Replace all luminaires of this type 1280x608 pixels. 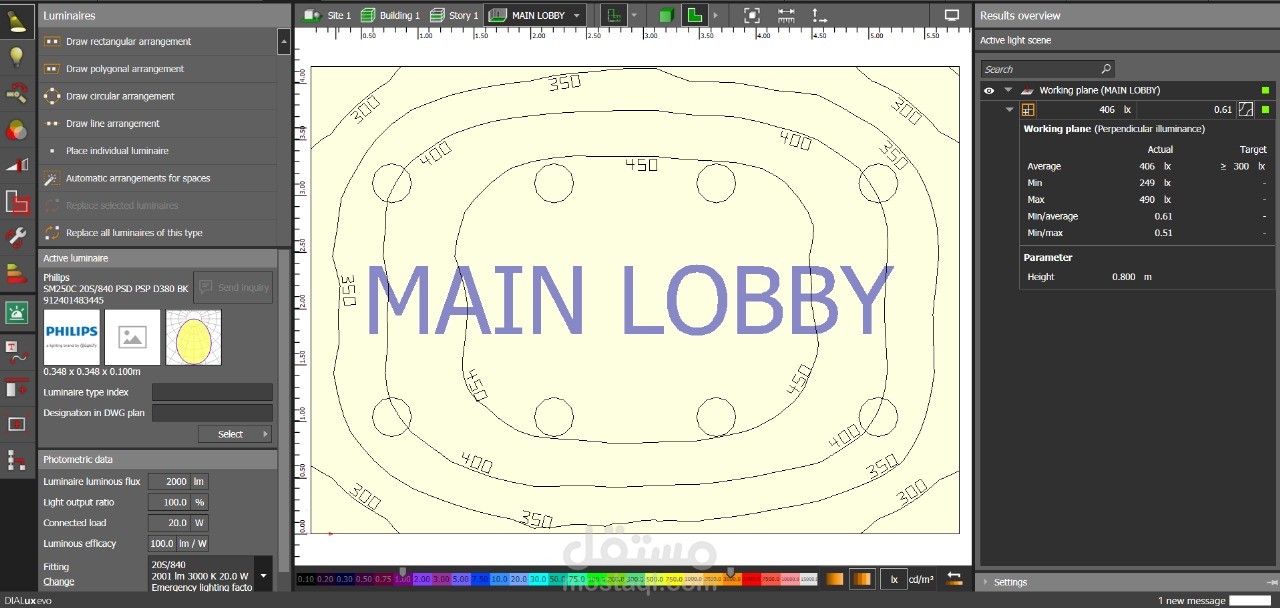coord(158,233)
